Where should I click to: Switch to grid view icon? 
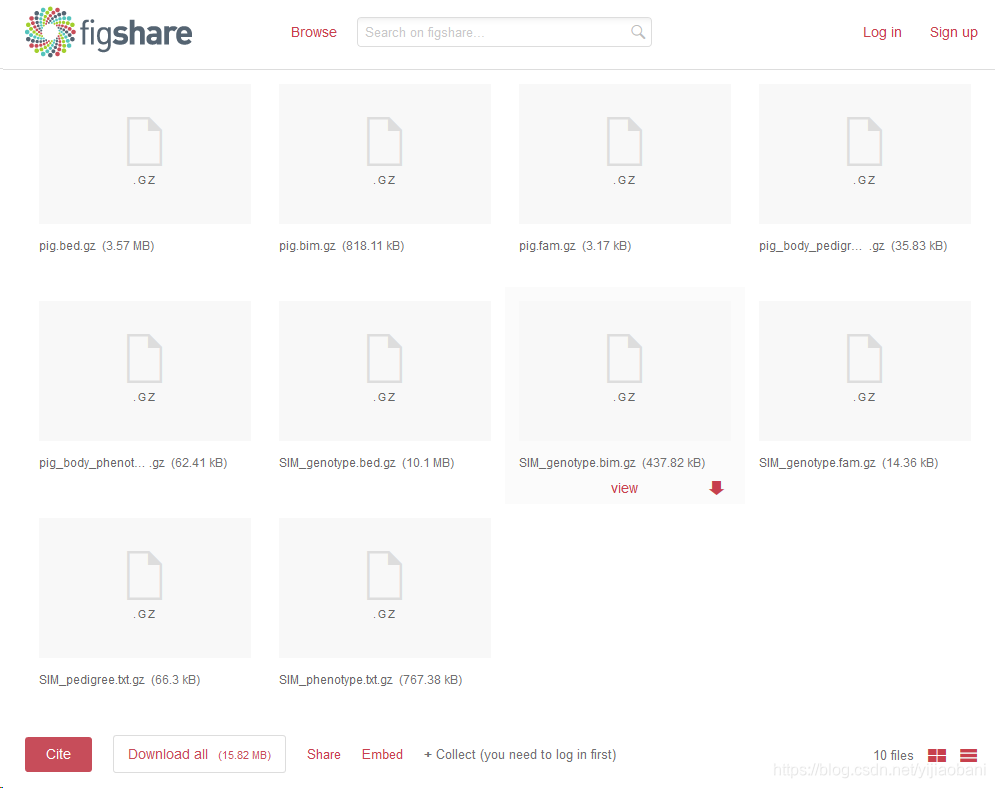[937, 755]
